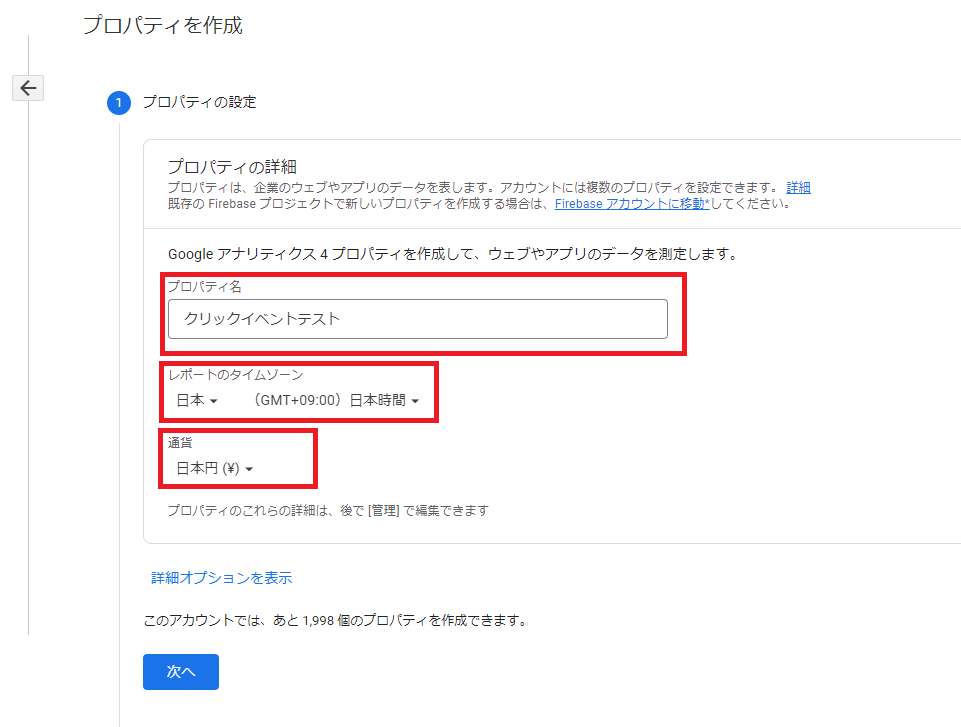This screenshot has height=727, width=961.
Task: Go back using the left arrow button
Action: (28, 88)
